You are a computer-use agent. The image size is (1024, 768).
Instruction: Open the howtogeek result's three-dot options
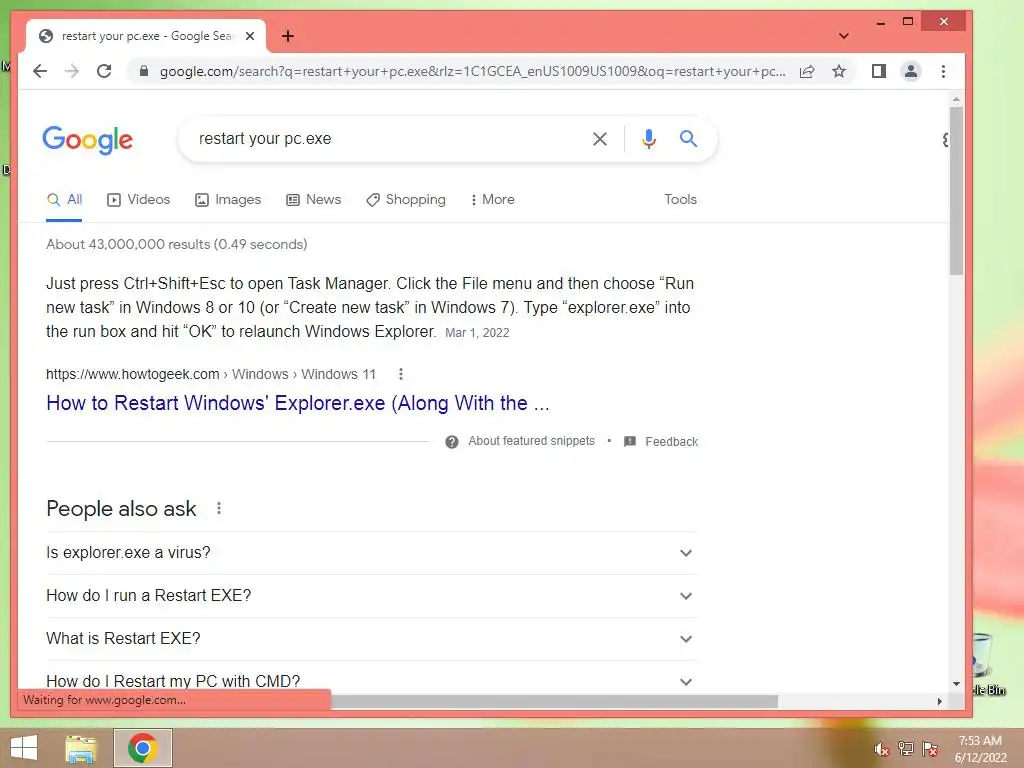coord(401,374)
